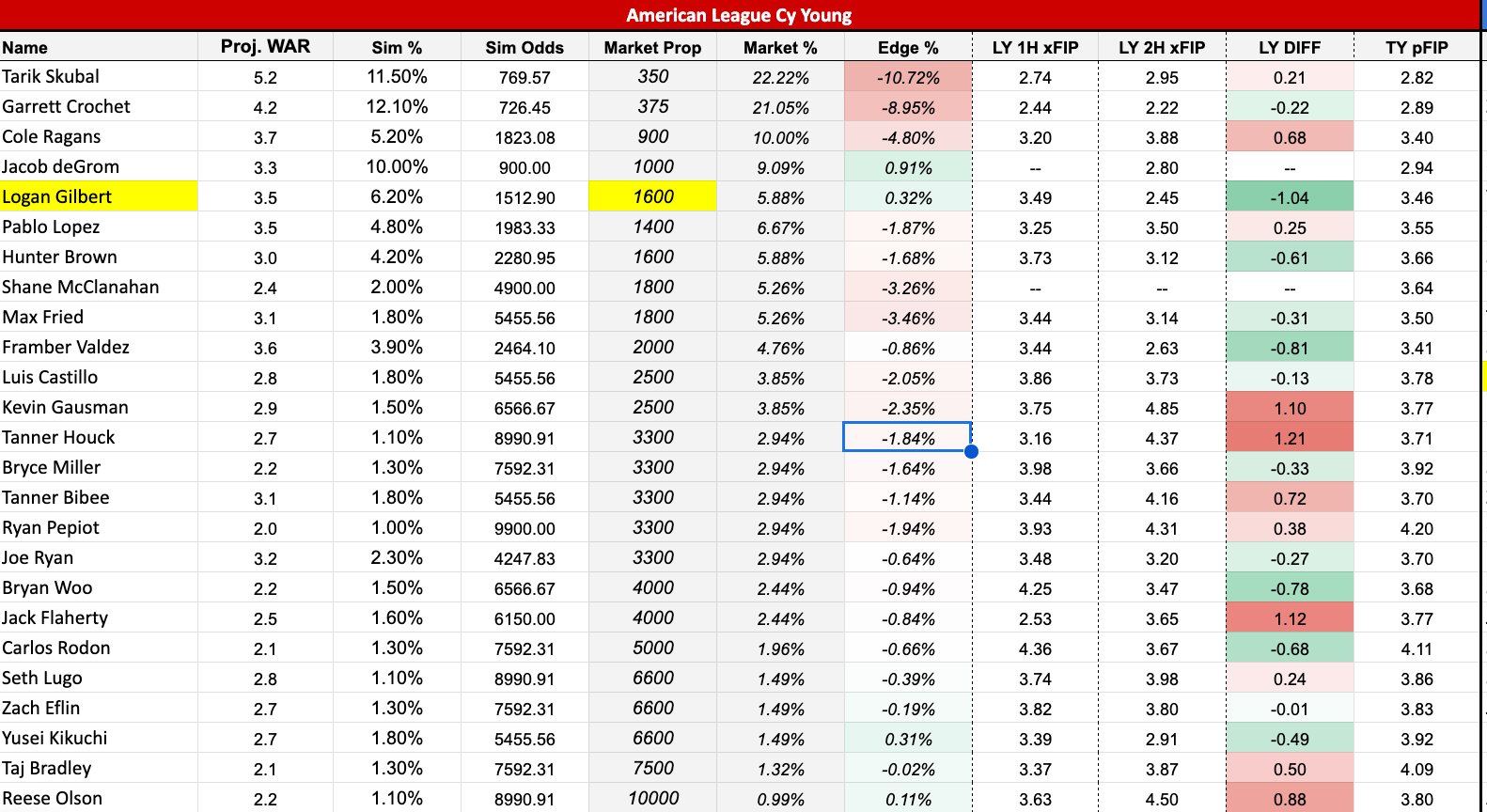Click Logan Gilbert's -1.04 LY DIFF cell
The image size is (1487, 812).
[1290, 196]
